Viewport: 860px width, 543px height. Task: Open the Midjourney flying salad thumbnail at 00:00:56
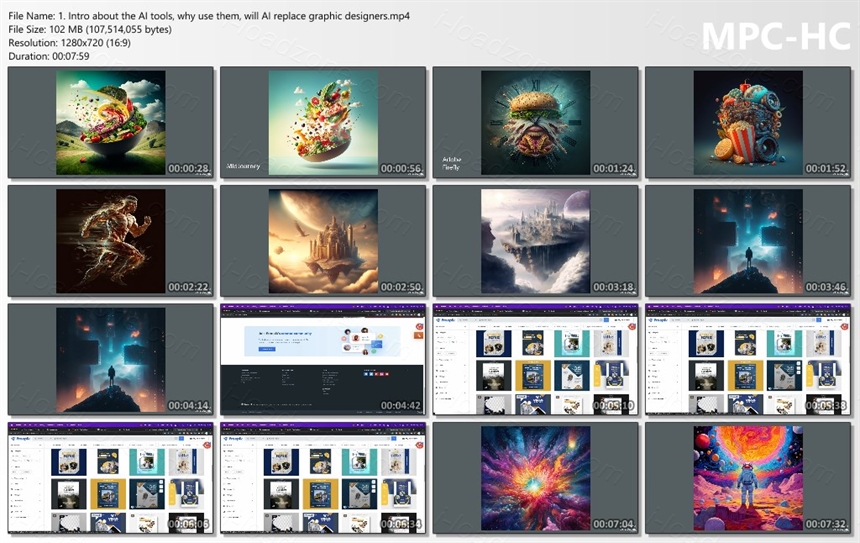pyautogui.click(x=323, y=122)
